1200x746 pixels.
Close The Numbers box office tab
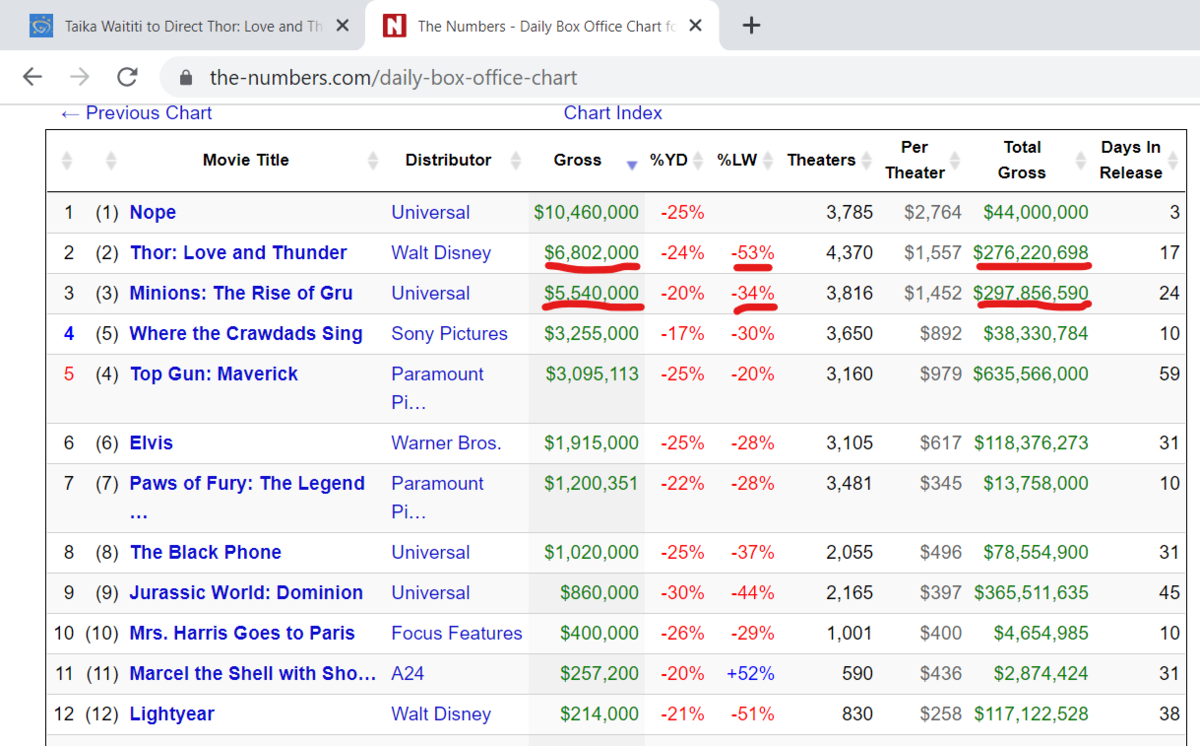(696, 26)
